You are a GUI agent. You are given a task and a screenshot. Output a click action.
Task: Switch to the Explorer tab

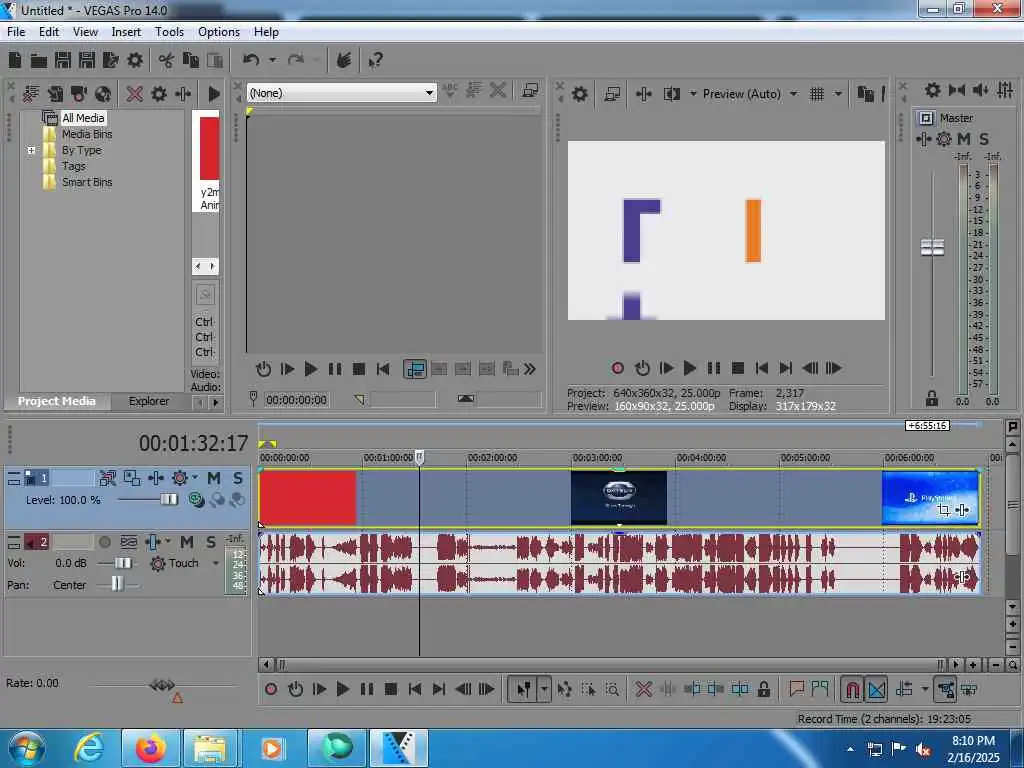click(148, 401)
